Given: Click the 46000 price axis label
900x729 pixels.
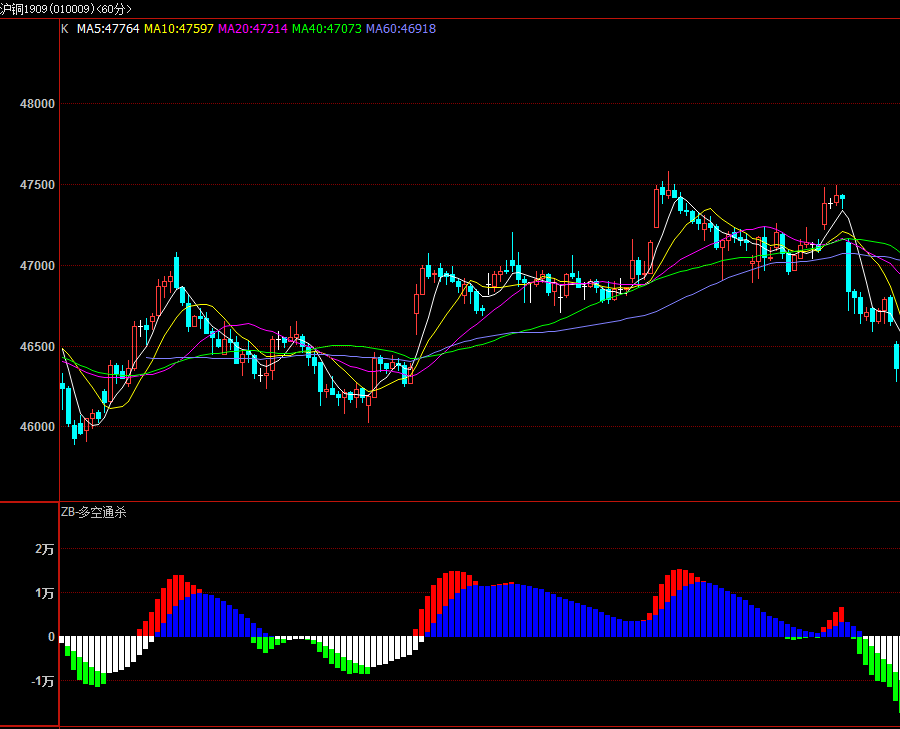Looking at the screenshot, I should pyautogui.click(x=37, y=427).
